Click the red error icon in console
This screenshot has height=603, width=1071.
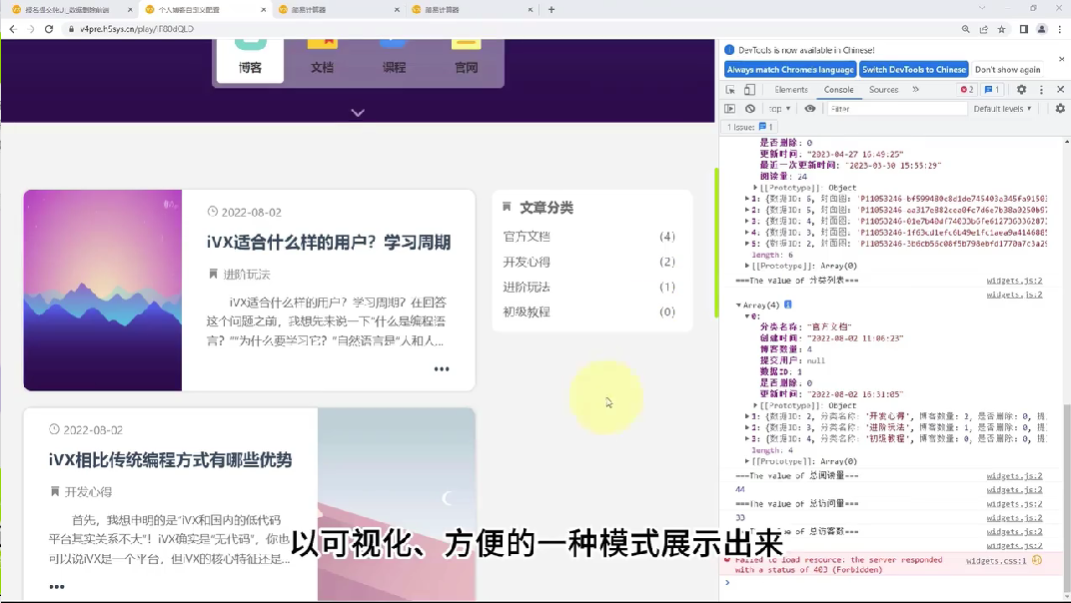click(x=727, y=560)
